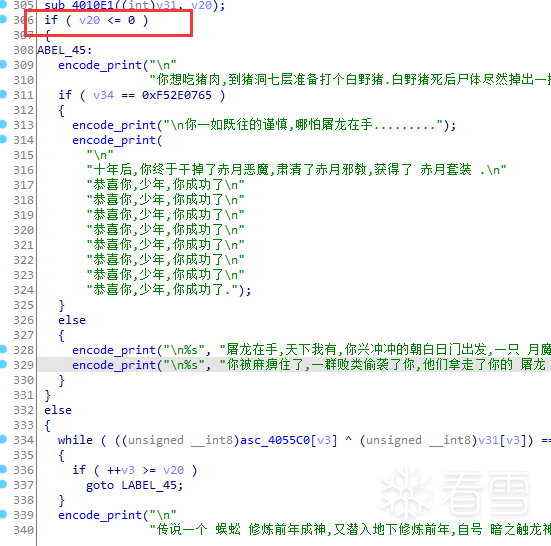Click the string '你被麻痹住了' on line 329
The width and height of the screenshot is (551, 546).
(x=265, y=365)
